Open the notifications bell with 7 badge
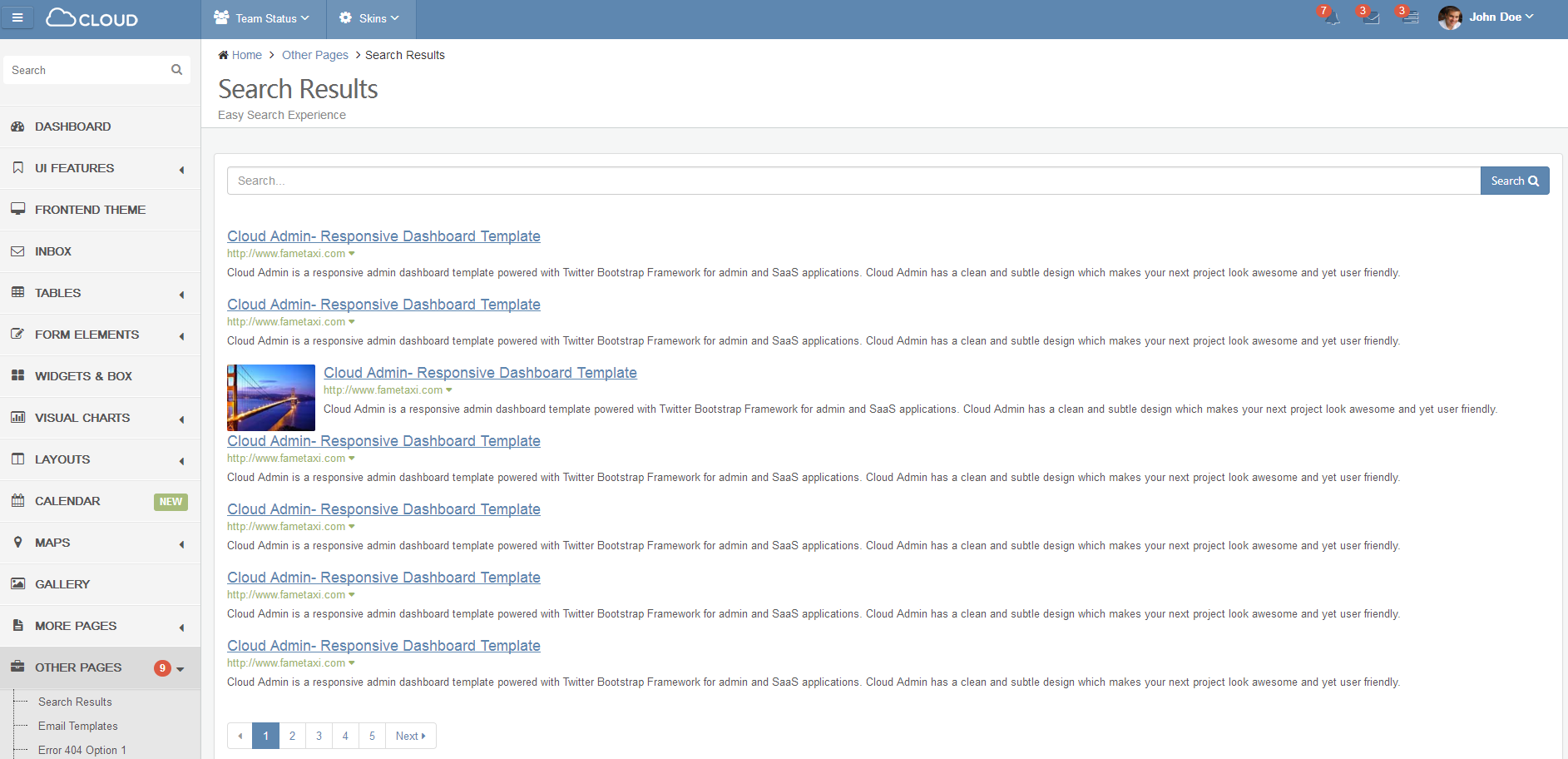The image size is (1568, 759). click(1332, 18)
